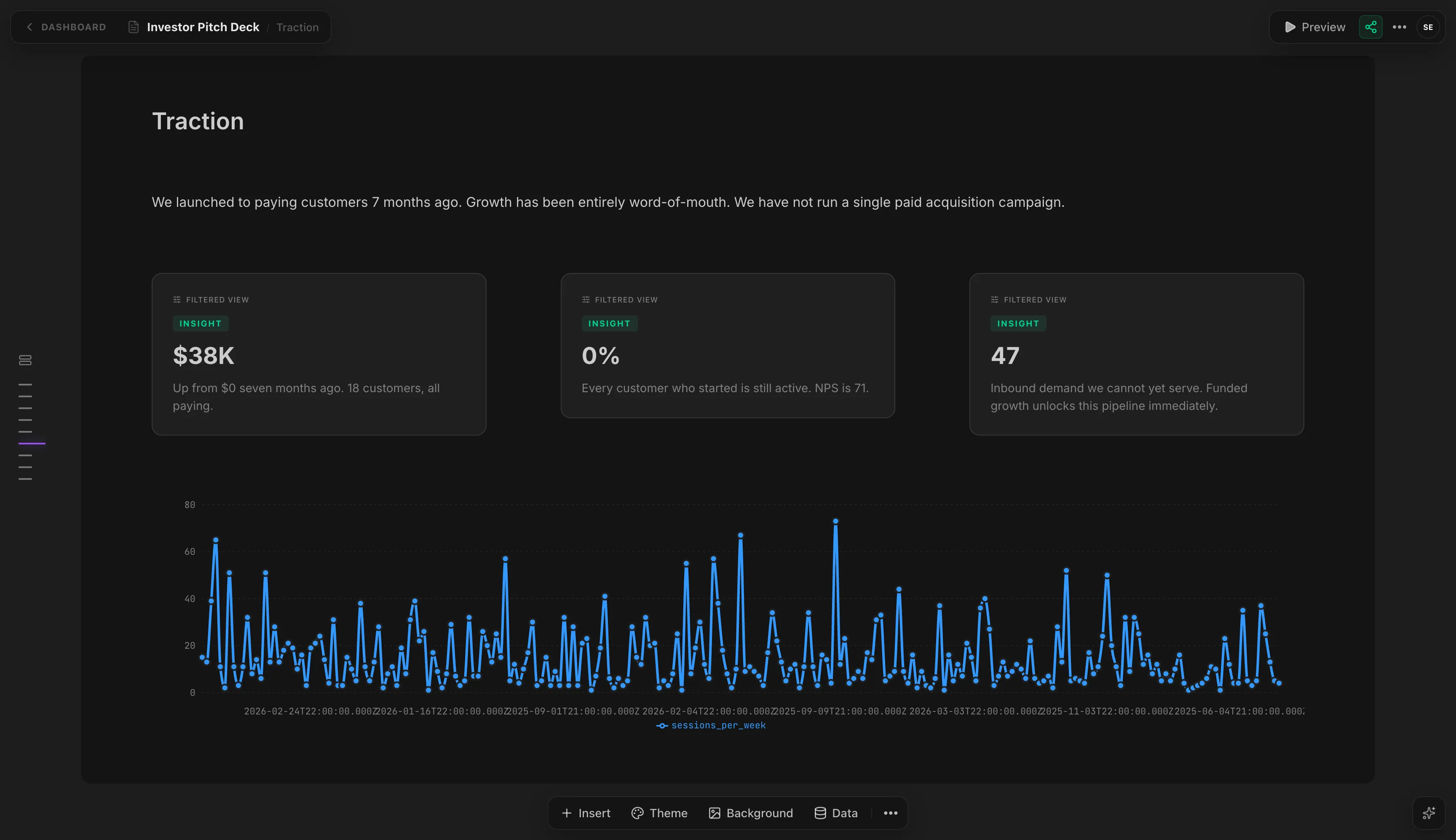Screen dimensions: 1456x840
Task: Go back to the Dashboard
Action: click(x=66, y=27)
